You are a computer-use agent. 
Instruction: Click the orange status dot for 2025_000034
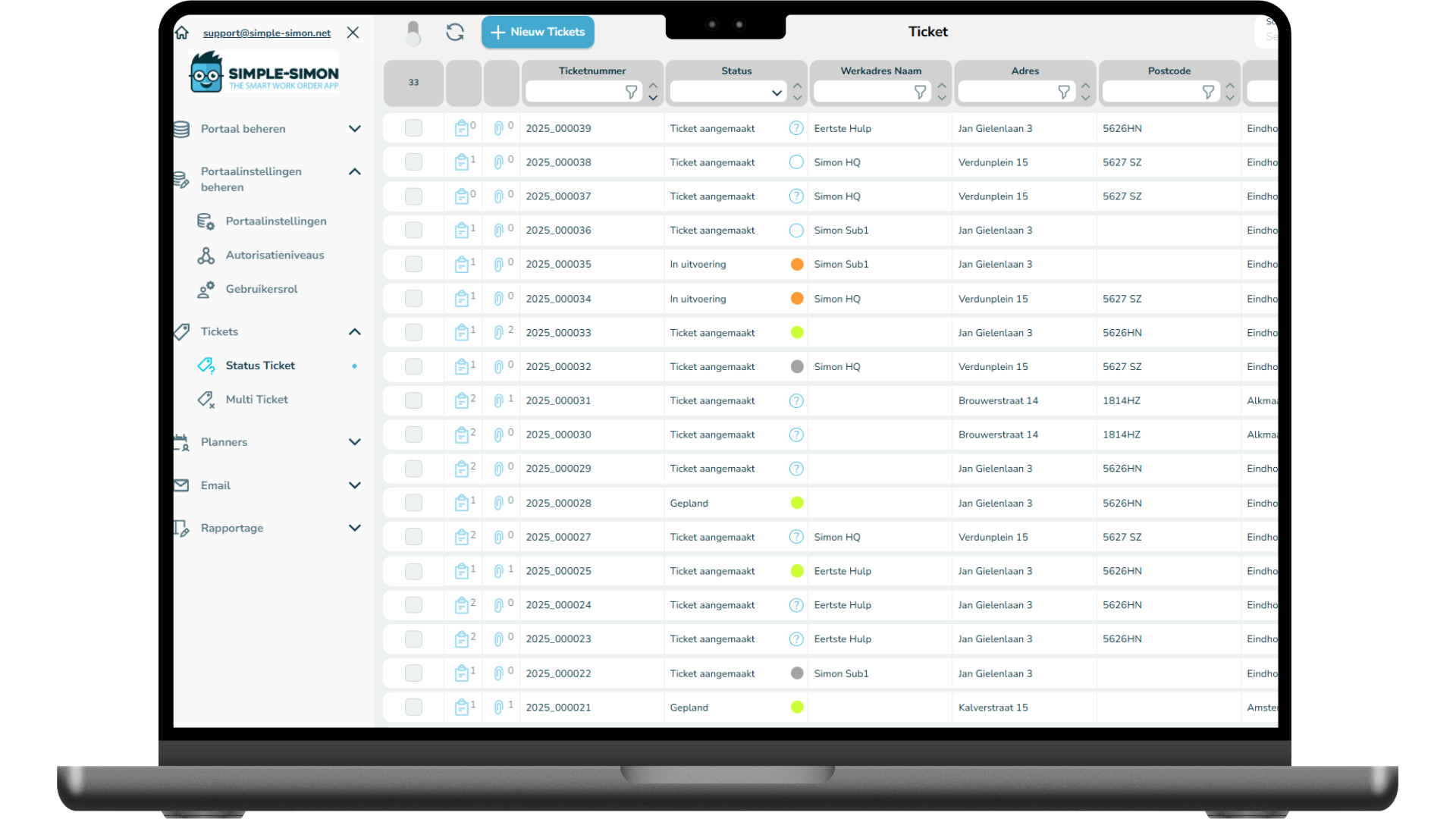click(x=797, y=299)
